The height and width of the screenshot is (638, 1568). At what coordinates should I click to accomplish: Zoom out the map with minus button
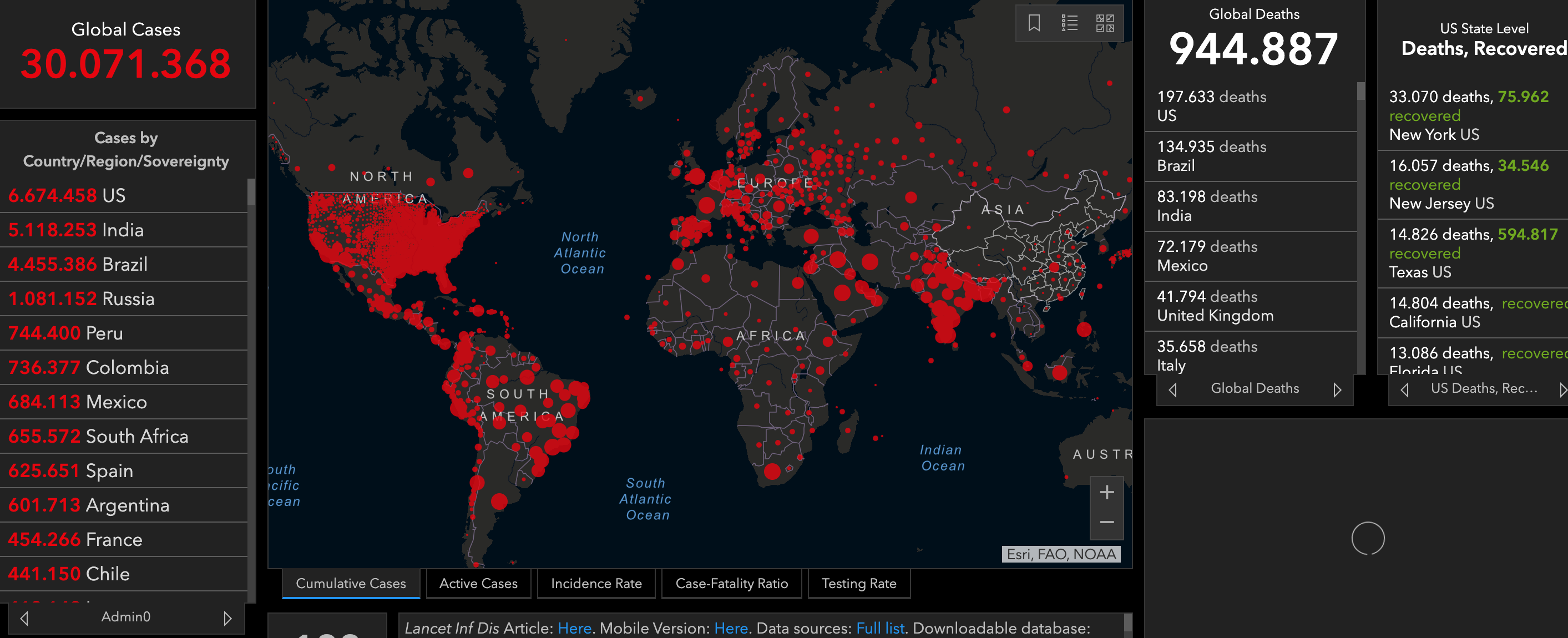coord(1106,523)
